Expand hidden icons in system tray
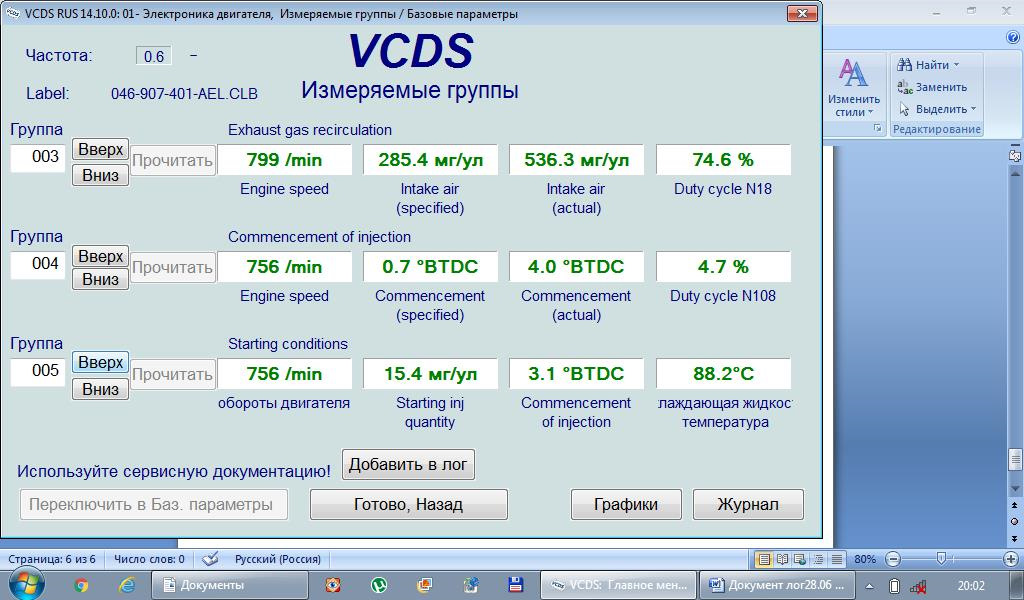This screenshot has width=1024, height=600. pos(870,586)
